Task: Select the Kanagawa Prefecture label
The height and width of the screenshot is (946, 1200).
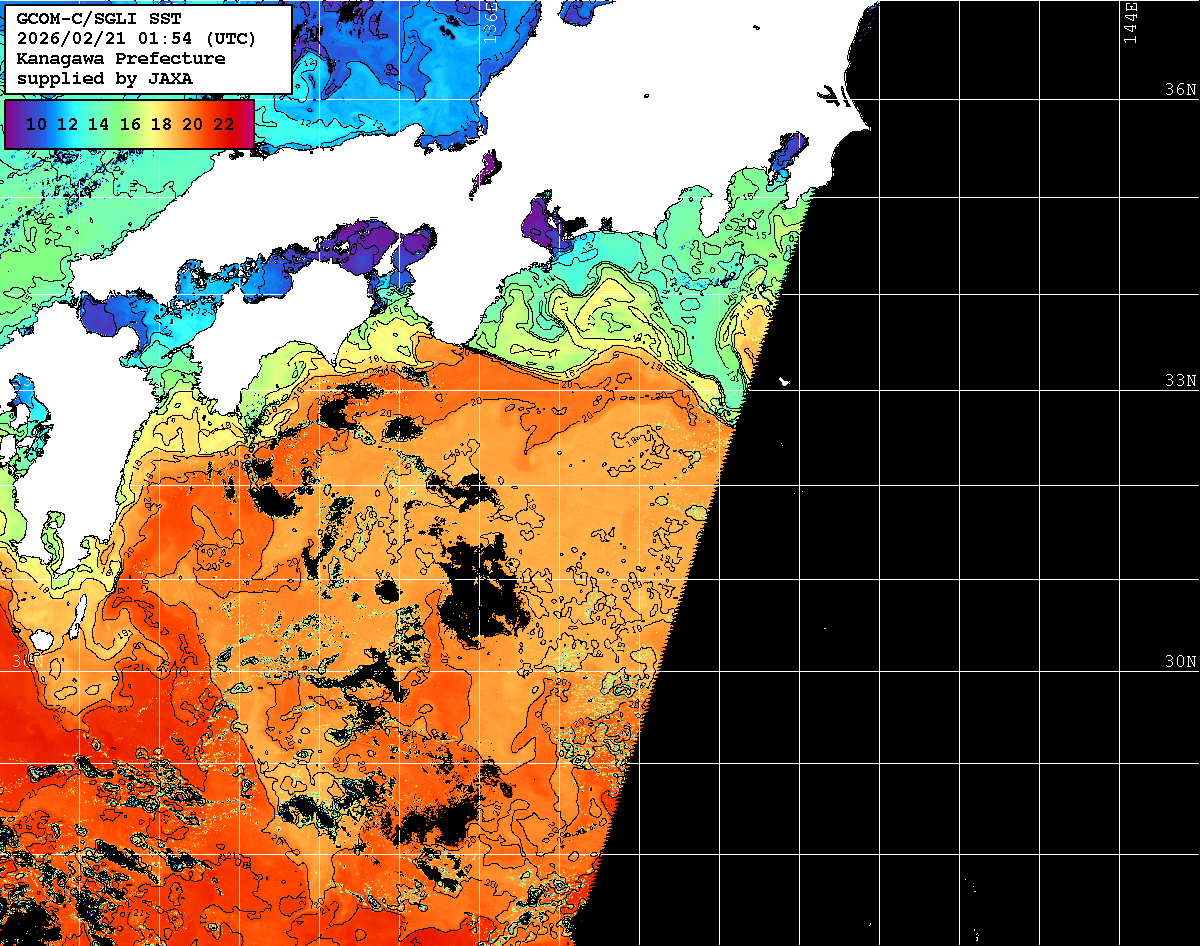Action: (x=120, y=58)
